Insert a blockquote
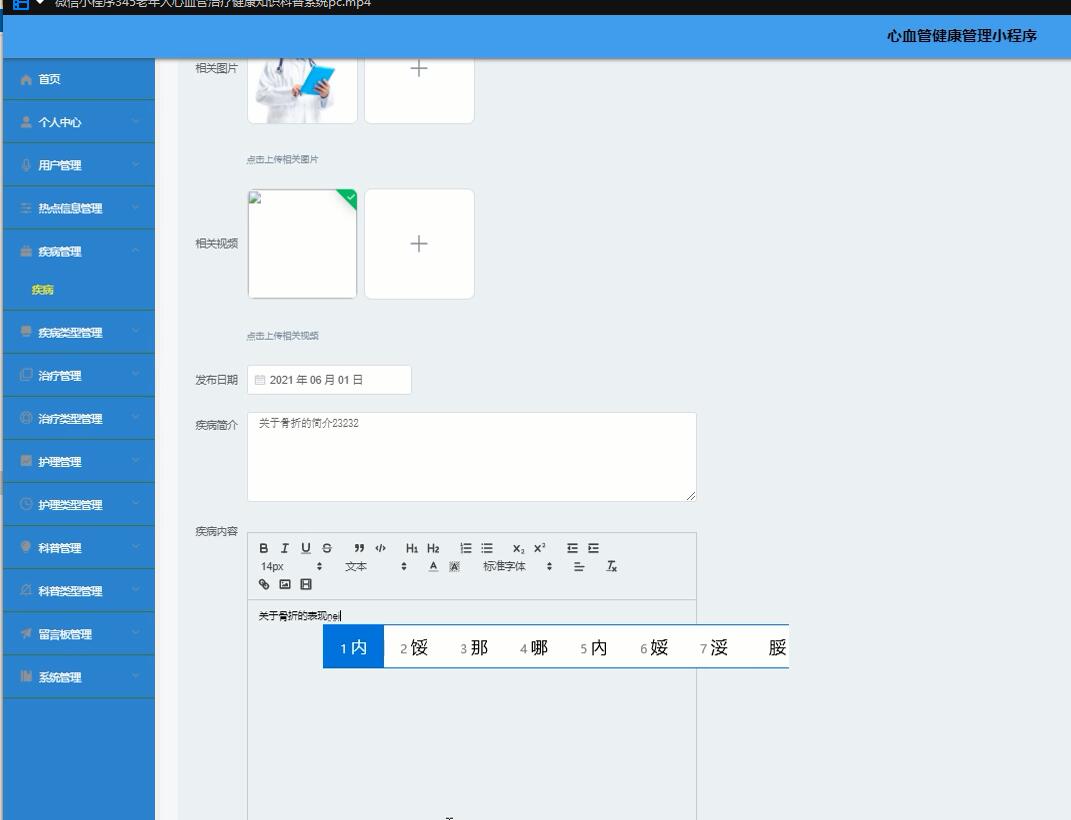Screen dimensions: 1071x820 coord(359,548)
